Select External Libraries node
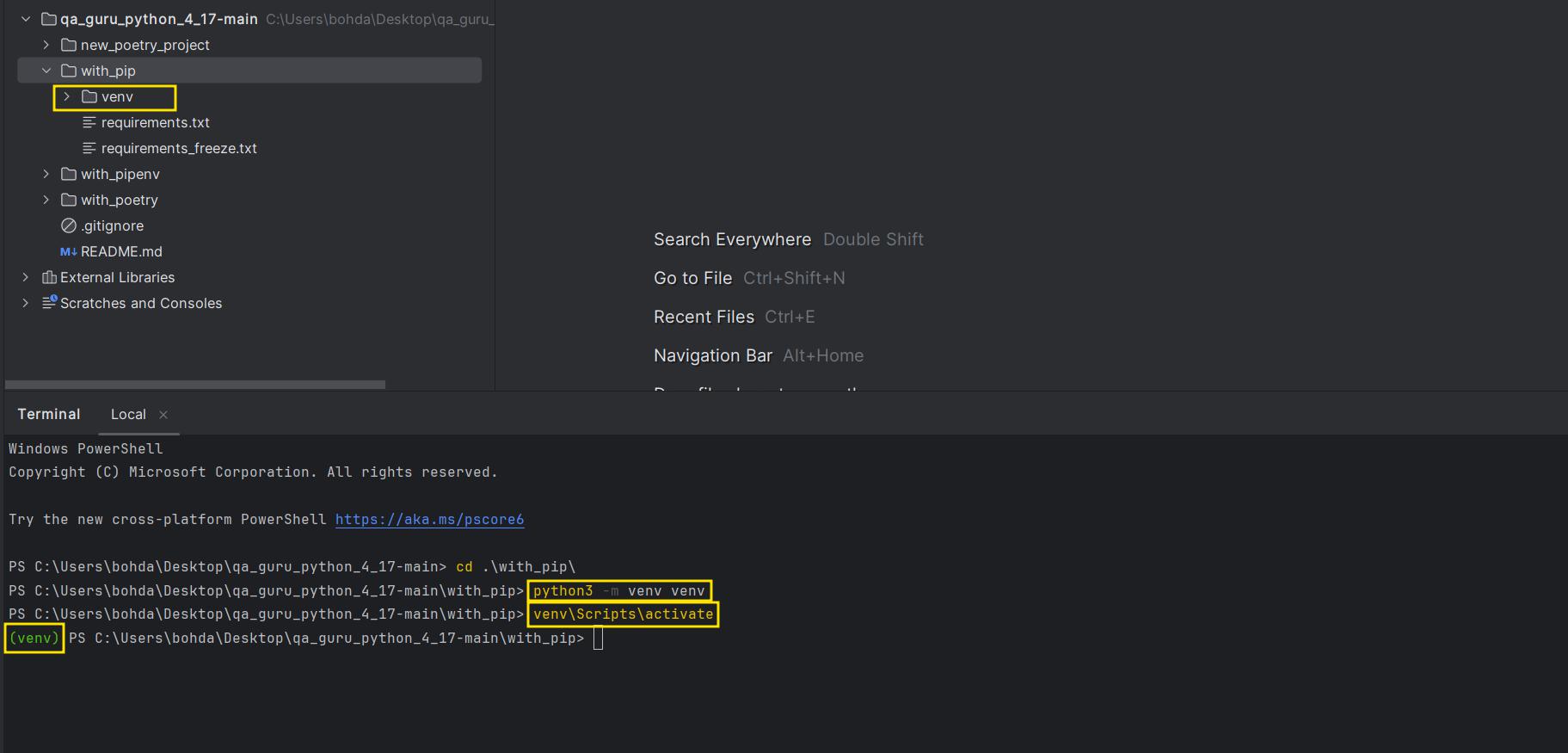 click(x=118, y=277)
